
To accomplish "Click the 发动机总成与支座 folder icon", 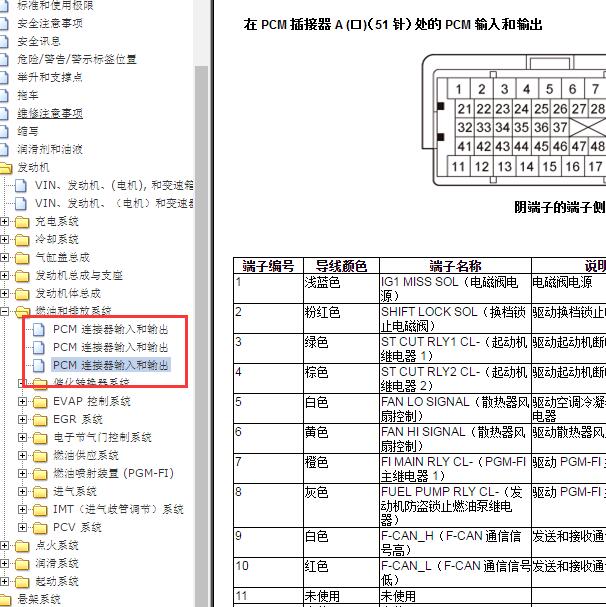I will pyautogui.click(x=22, y=276).
